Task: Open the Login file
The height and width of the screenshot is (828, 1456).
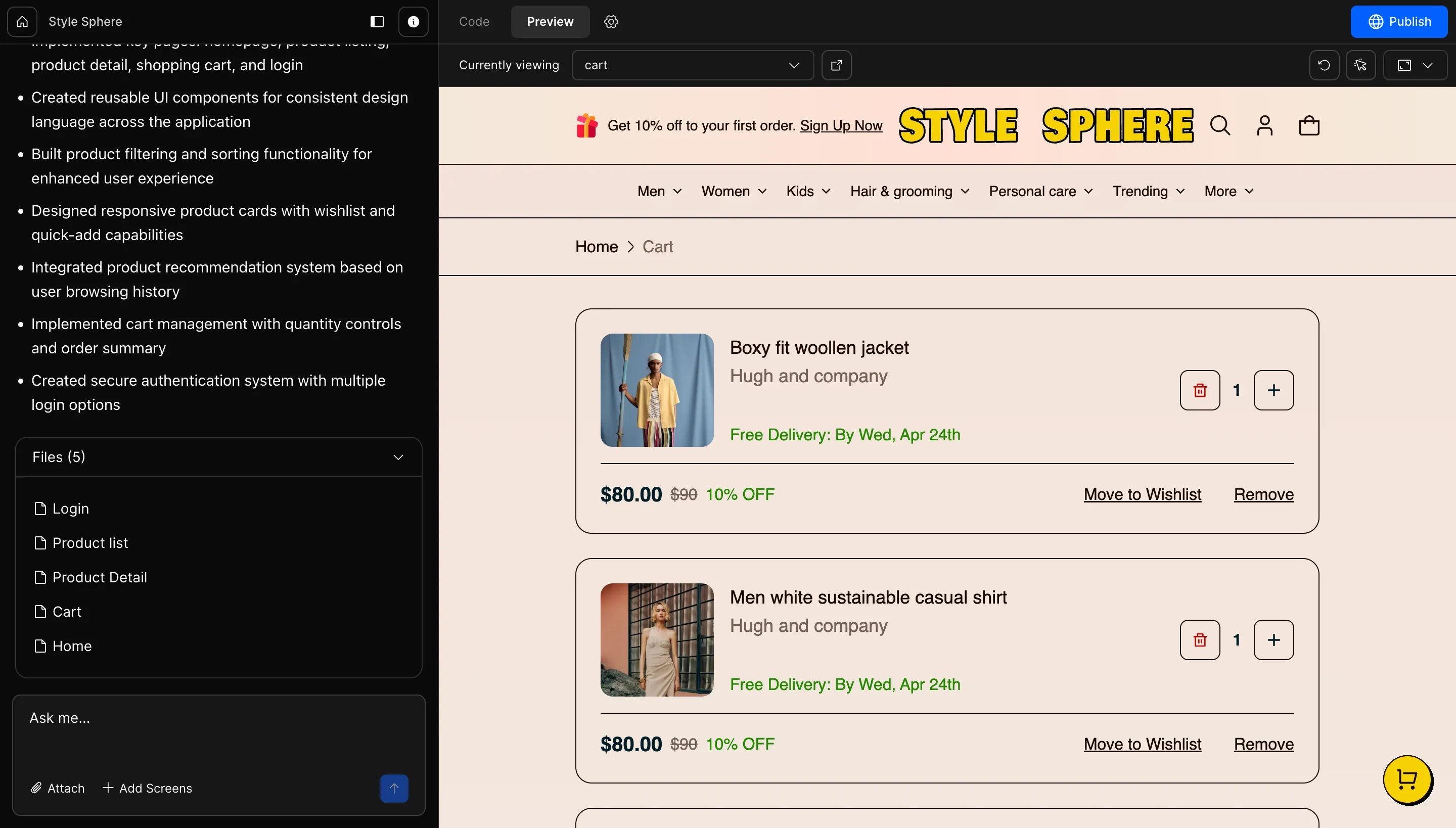Action: (62, 509)
